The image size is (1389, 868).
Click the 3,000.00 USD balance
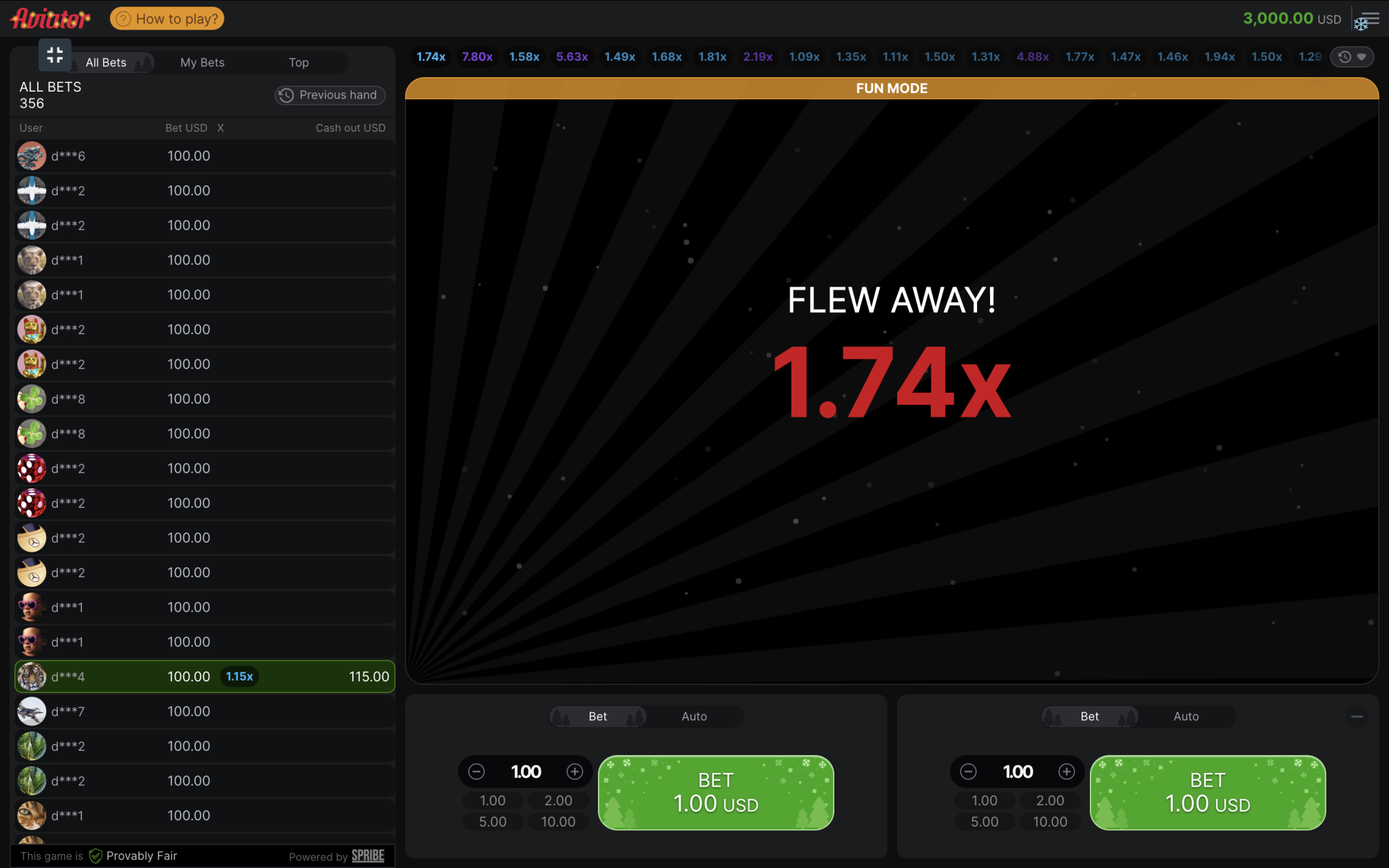[x=1292, y=19]
